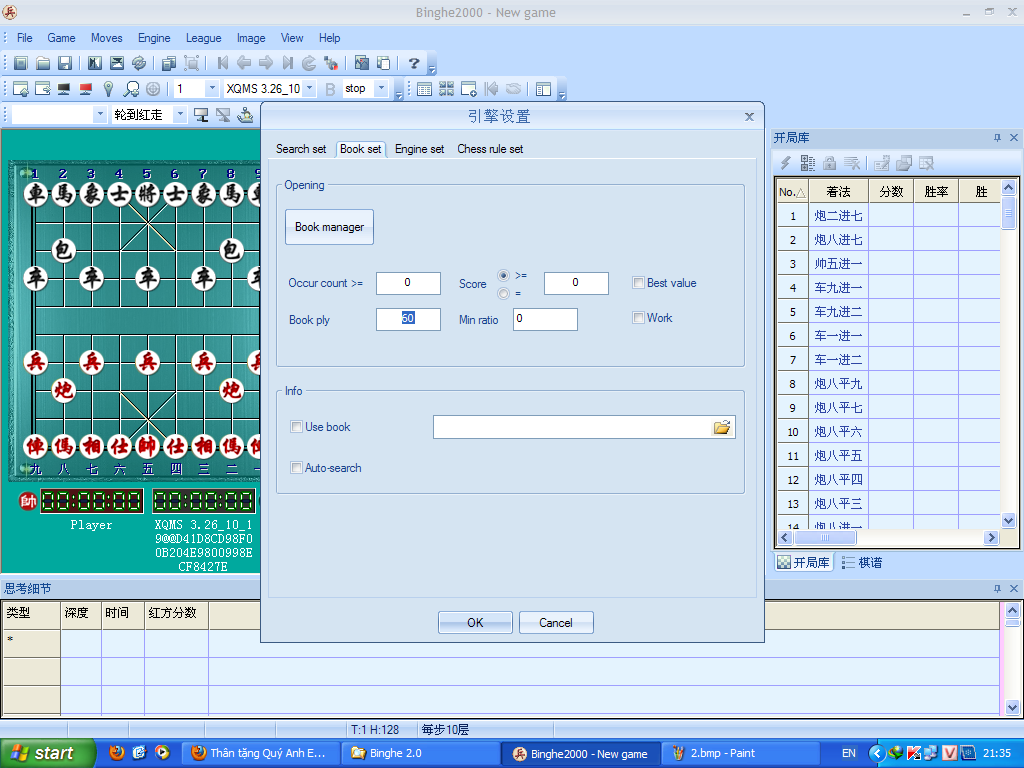The height and width of the screenshot is (768, 1024).
Task: Open the League menu
Action: [204, 38]
